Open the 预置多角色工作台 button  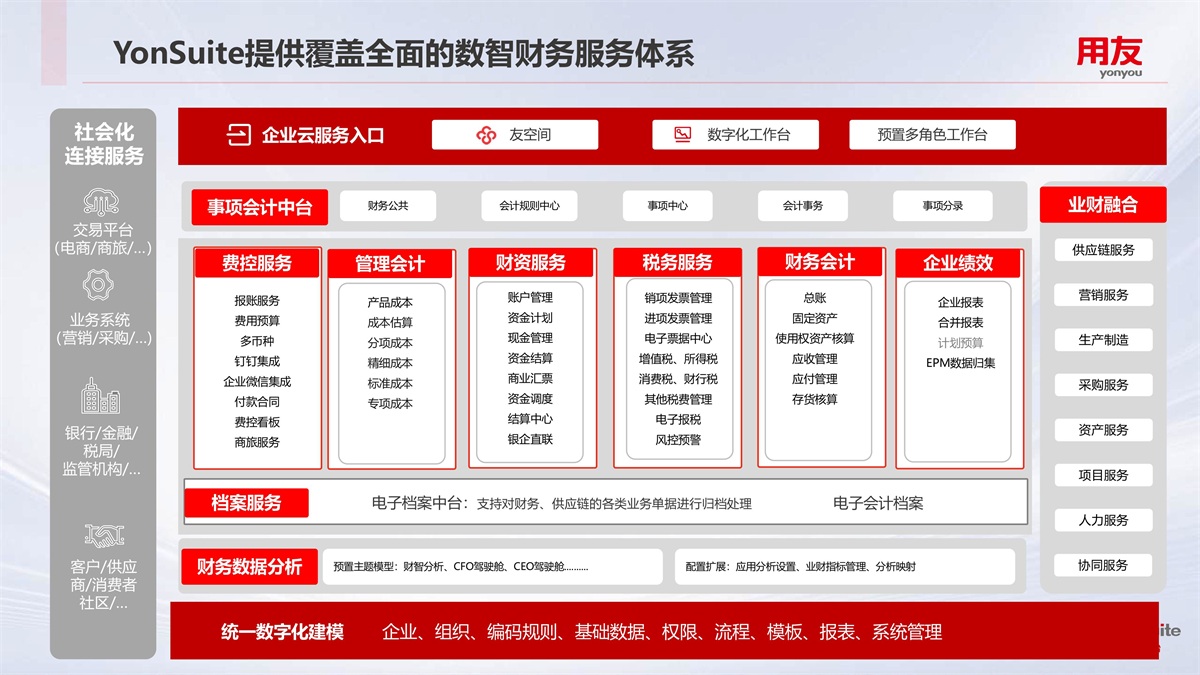(x=932, y=135)
